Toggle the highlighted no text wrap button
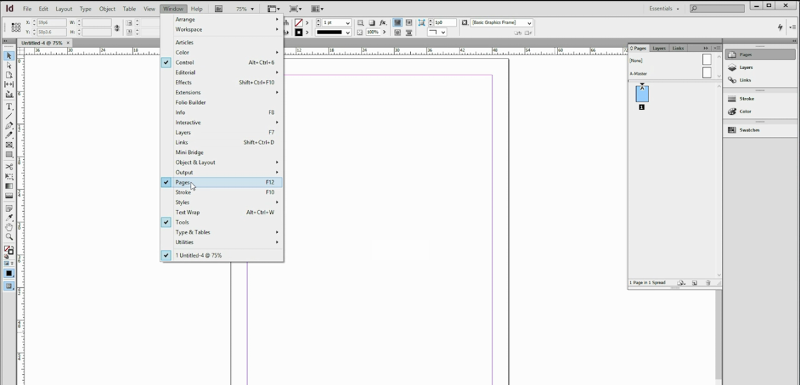800x385 pixels. [x=397, y=23]
